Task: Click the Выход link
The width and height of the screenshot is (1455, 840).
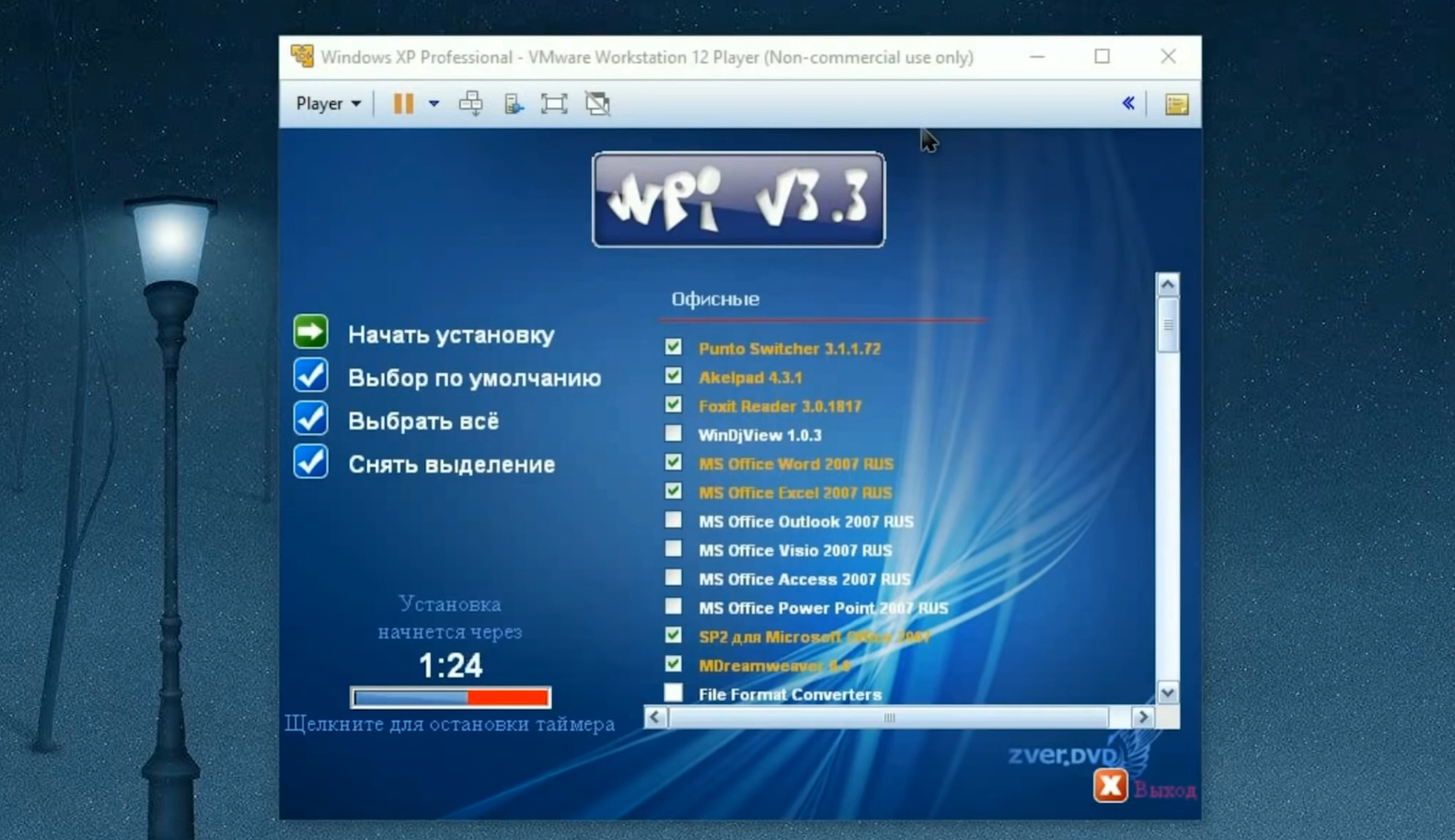Action: tap(1165, 791)
